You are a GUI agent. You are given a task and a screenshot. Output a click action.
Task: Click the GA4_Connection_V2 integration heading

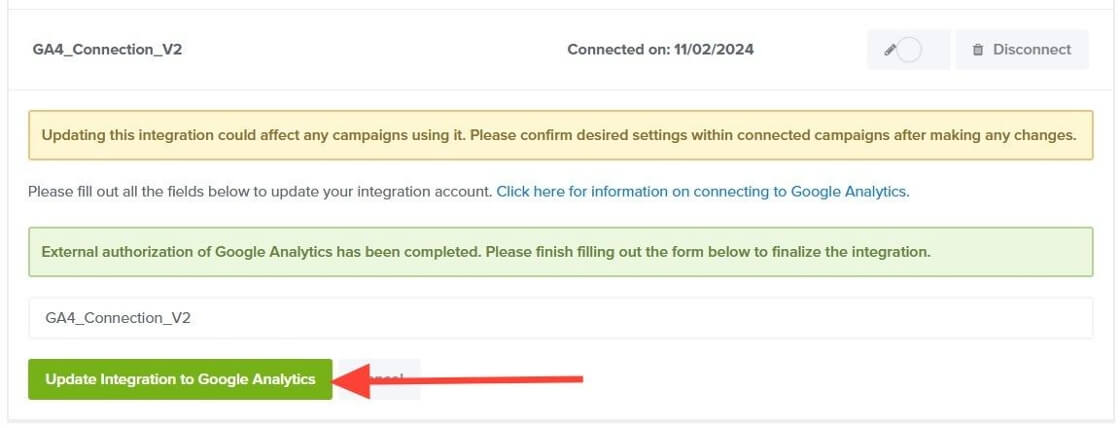pyautogui.click(x=107, y=49)
